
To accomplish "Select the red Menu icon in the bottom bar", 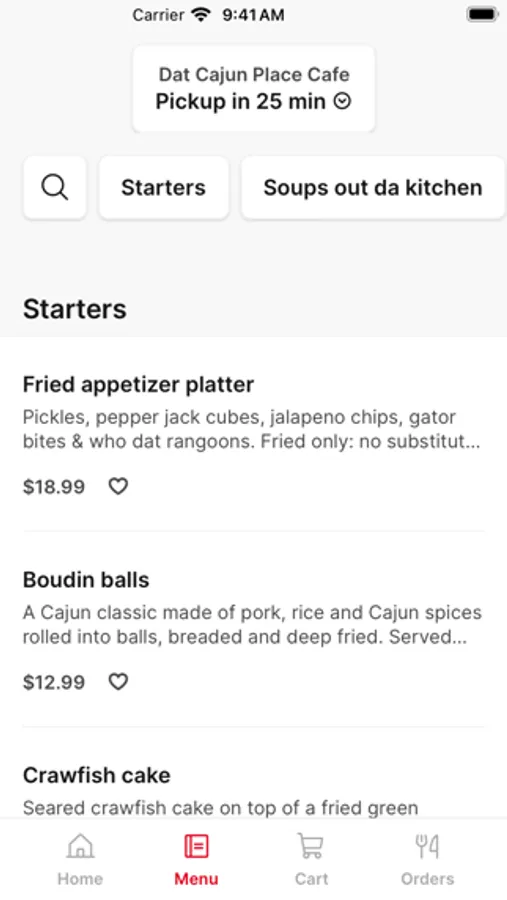I will click(196, 846).
